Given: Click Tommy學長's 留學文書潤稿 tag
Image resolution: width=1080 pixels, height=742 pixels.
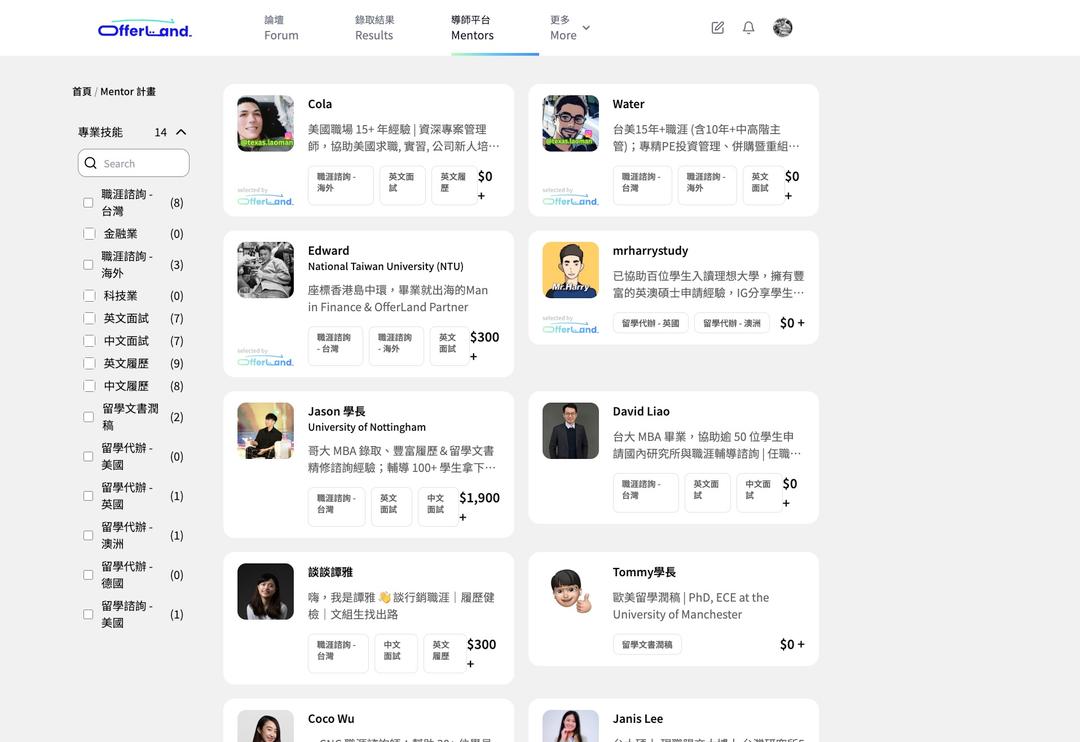Looking at the screenshot, I should 647,644.
